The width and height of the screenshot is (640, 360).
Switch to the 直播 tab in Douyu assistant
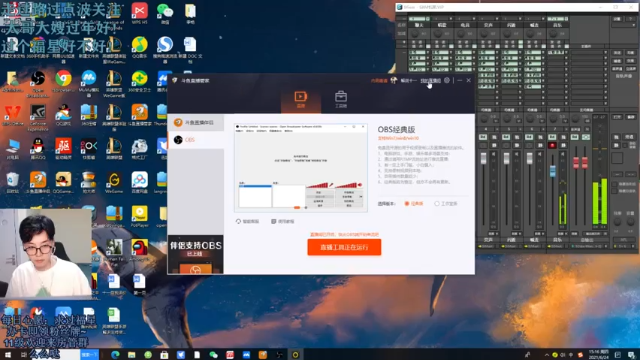pos(300,100)
